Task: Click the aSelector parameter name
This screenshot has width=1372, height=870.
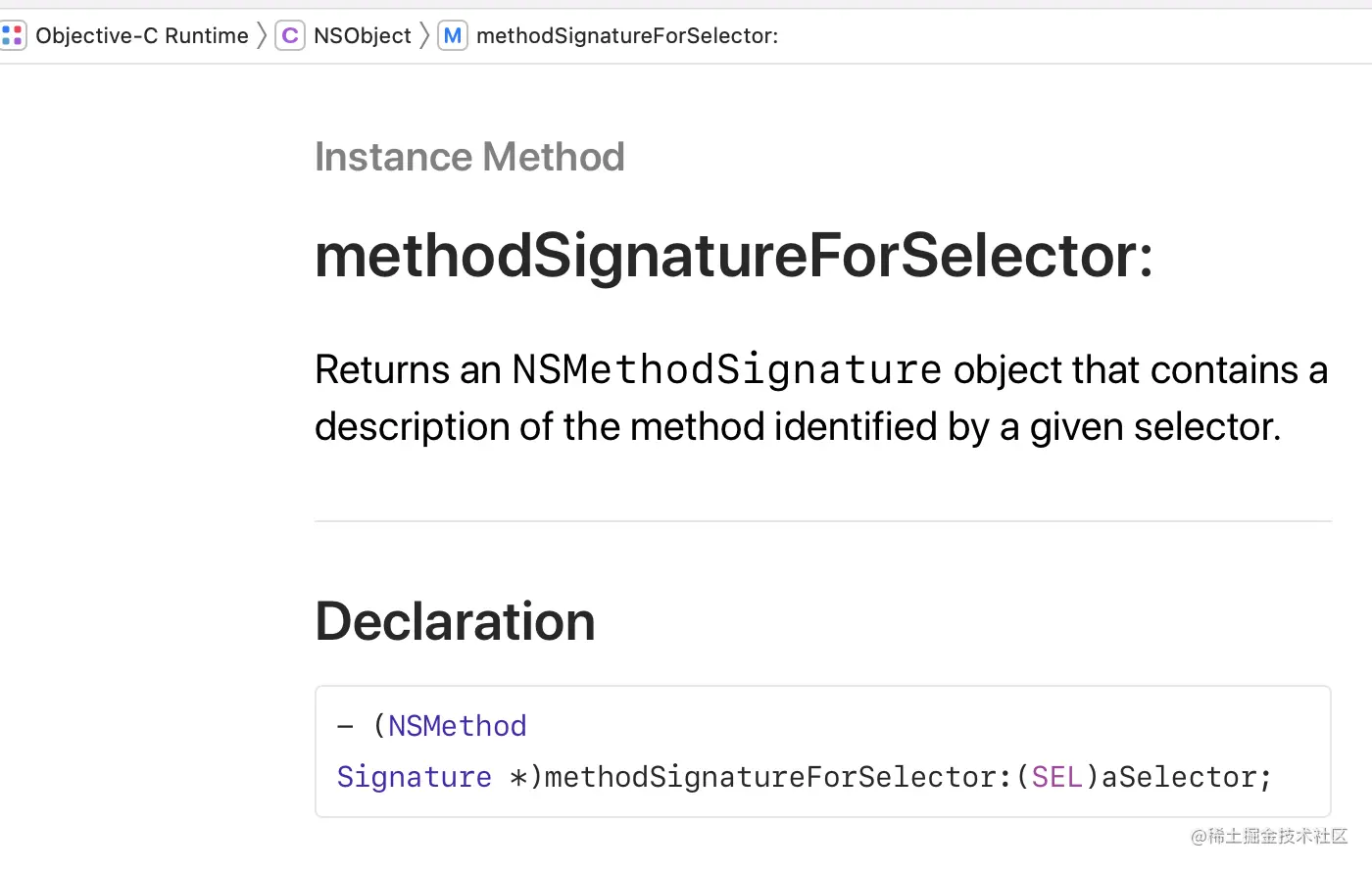Action: pos(1179,777)
